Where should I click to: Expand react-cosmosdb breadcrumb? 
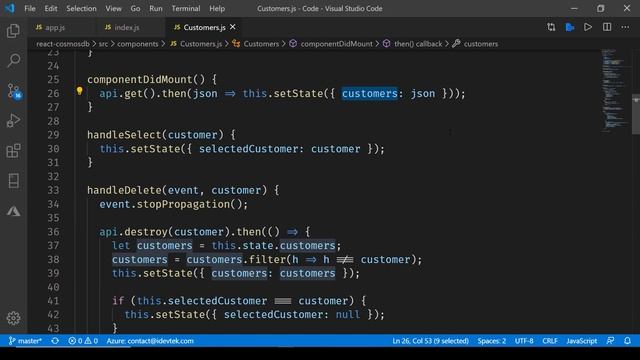[63, 44]
